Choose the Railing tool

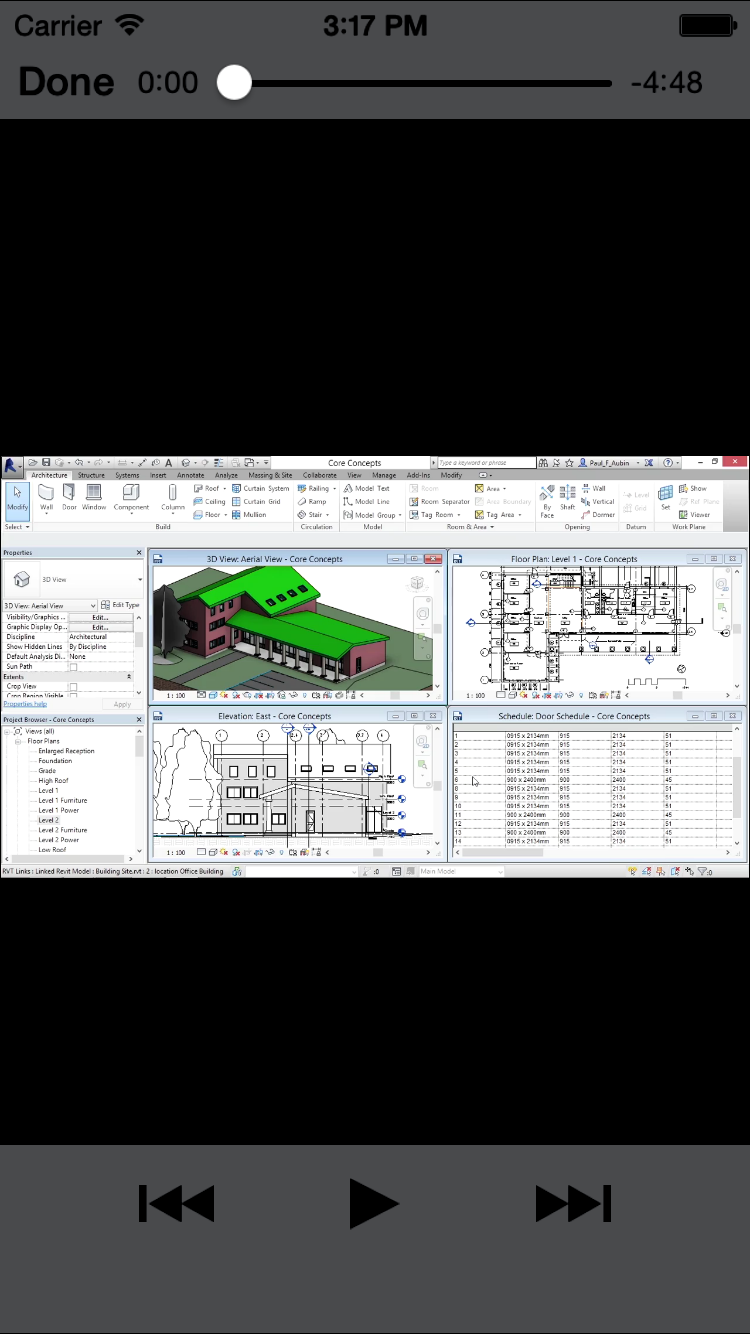point(316,489)
